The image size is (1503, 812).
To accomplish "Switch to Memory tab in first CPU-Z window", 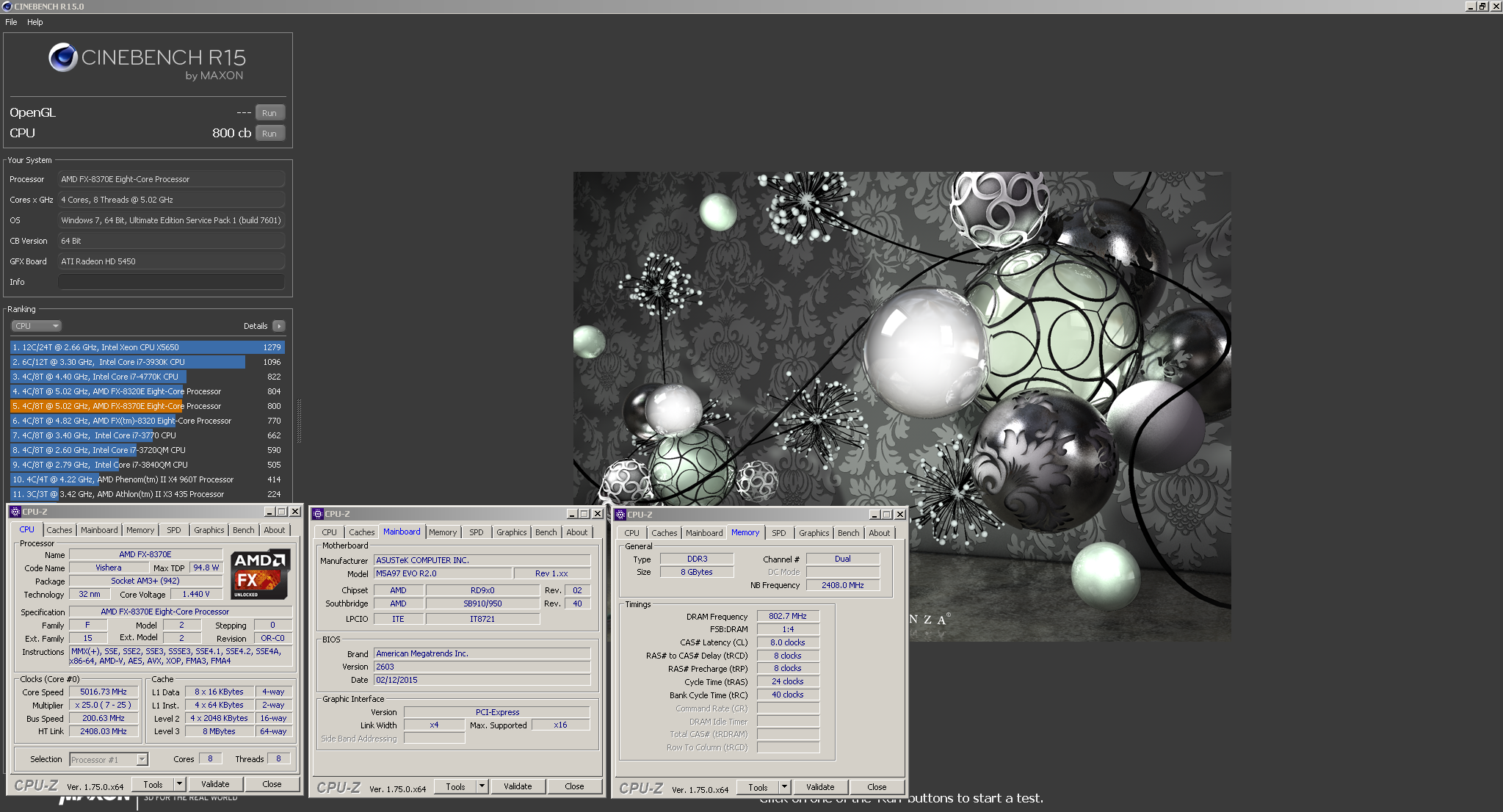I will pyautogui.click(x=140, y=530).
